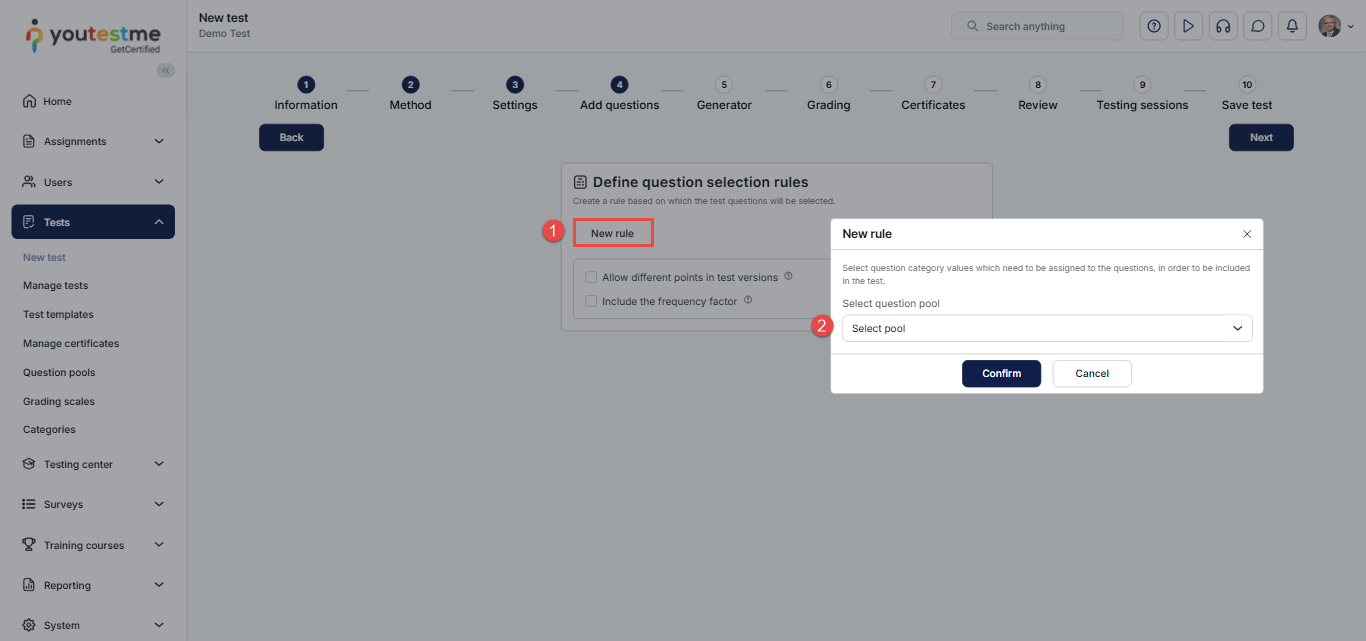Open the Select pool dropdown

[x=1046, y=328]
